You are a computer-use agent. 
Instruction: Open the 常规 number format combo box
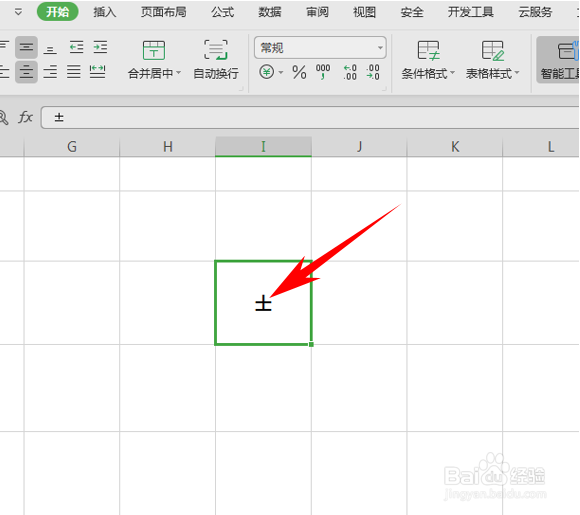[x=320, y=48]
